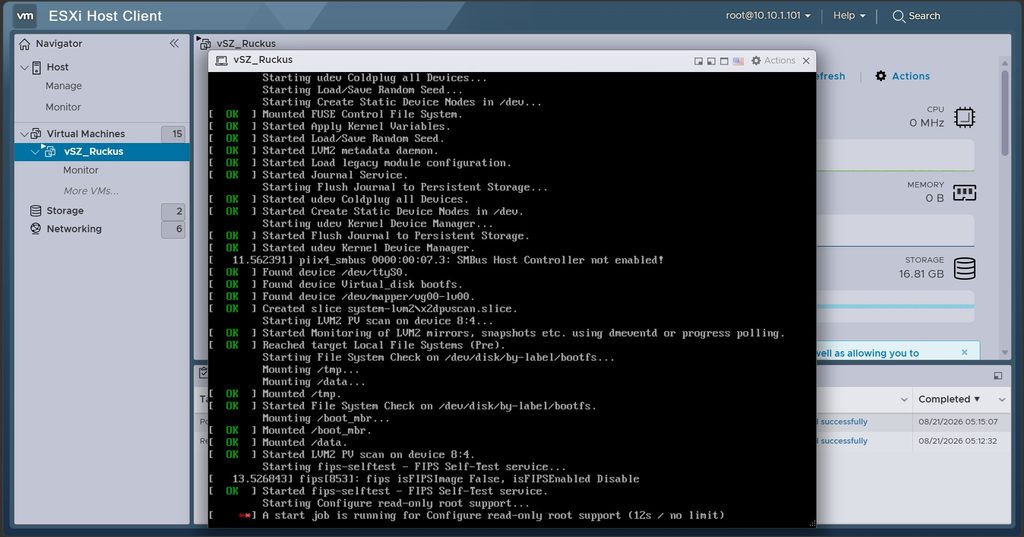The height and width of the screenshot is (537, 1024).
Task: Click the vSZ_Ruckus page header VM icon
Action: pyautogui.click(x=204, y=43)
